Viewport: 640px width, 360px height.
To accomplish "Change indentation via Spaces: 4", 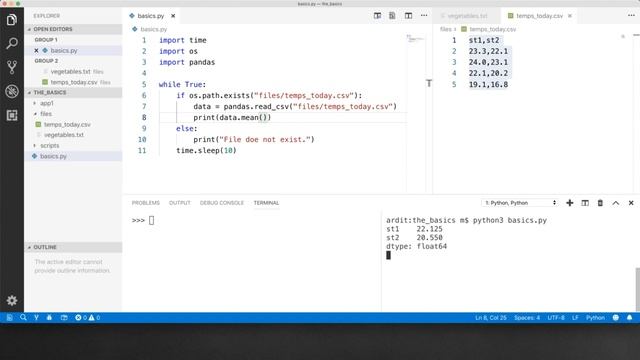I will tap(527, 318).
